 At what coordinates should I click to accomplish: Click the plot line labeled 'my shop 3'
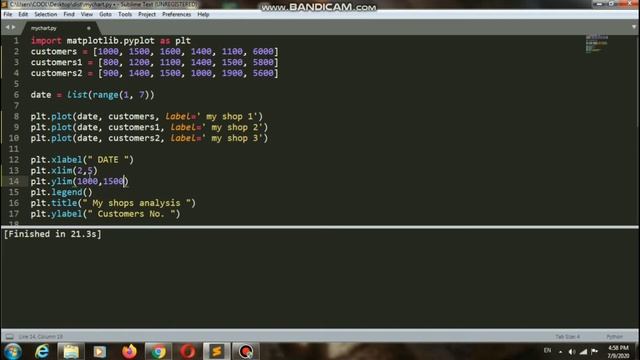[149, 138]
